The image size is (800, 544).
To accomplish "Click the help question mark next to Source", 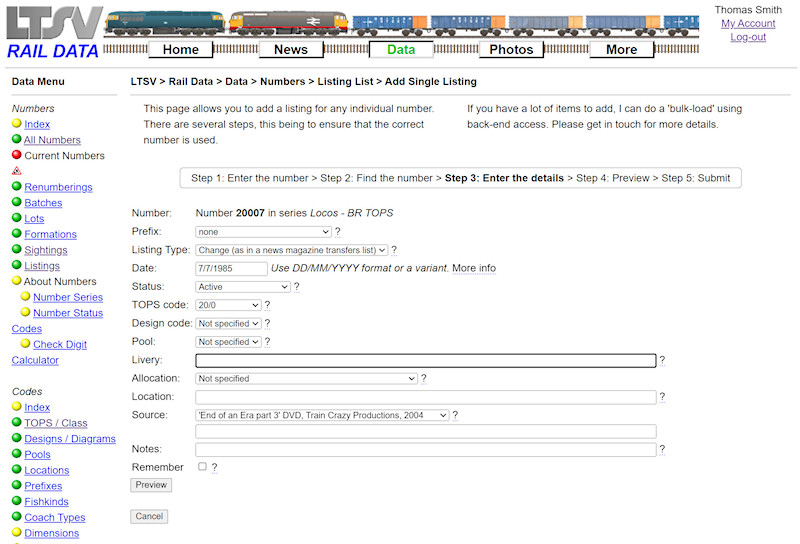I will [x=455, y=415].
